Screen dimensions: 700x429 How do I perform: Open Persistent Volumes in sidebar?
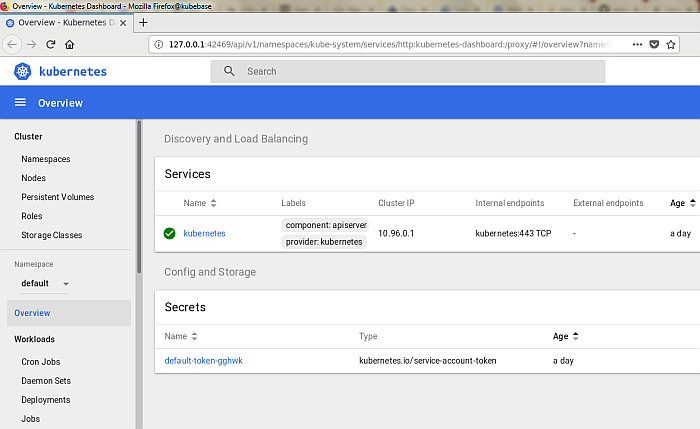pyautogui.click(x=58, y=197)
